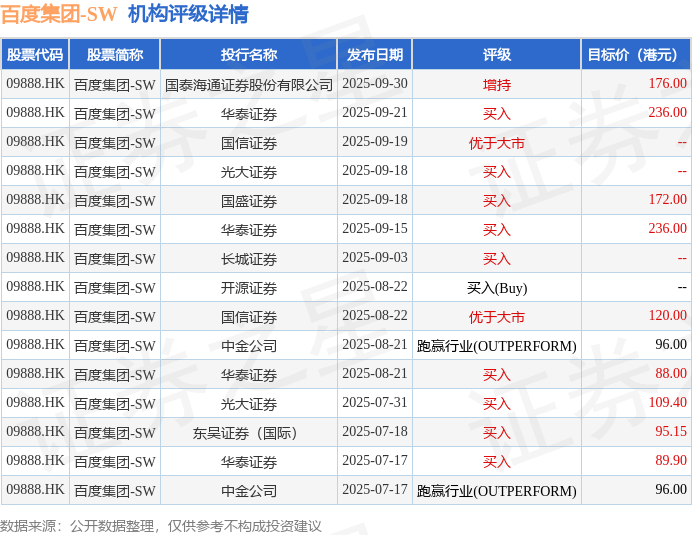
Task: Click target price 109.40
Action: 668,403
